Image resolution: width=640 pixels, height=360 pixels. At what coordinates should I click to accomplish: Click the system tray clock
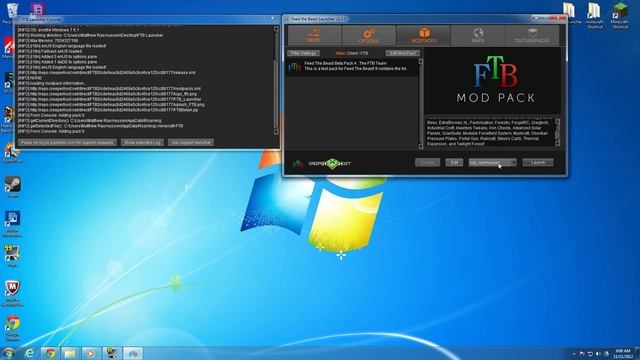pos(623,353)
